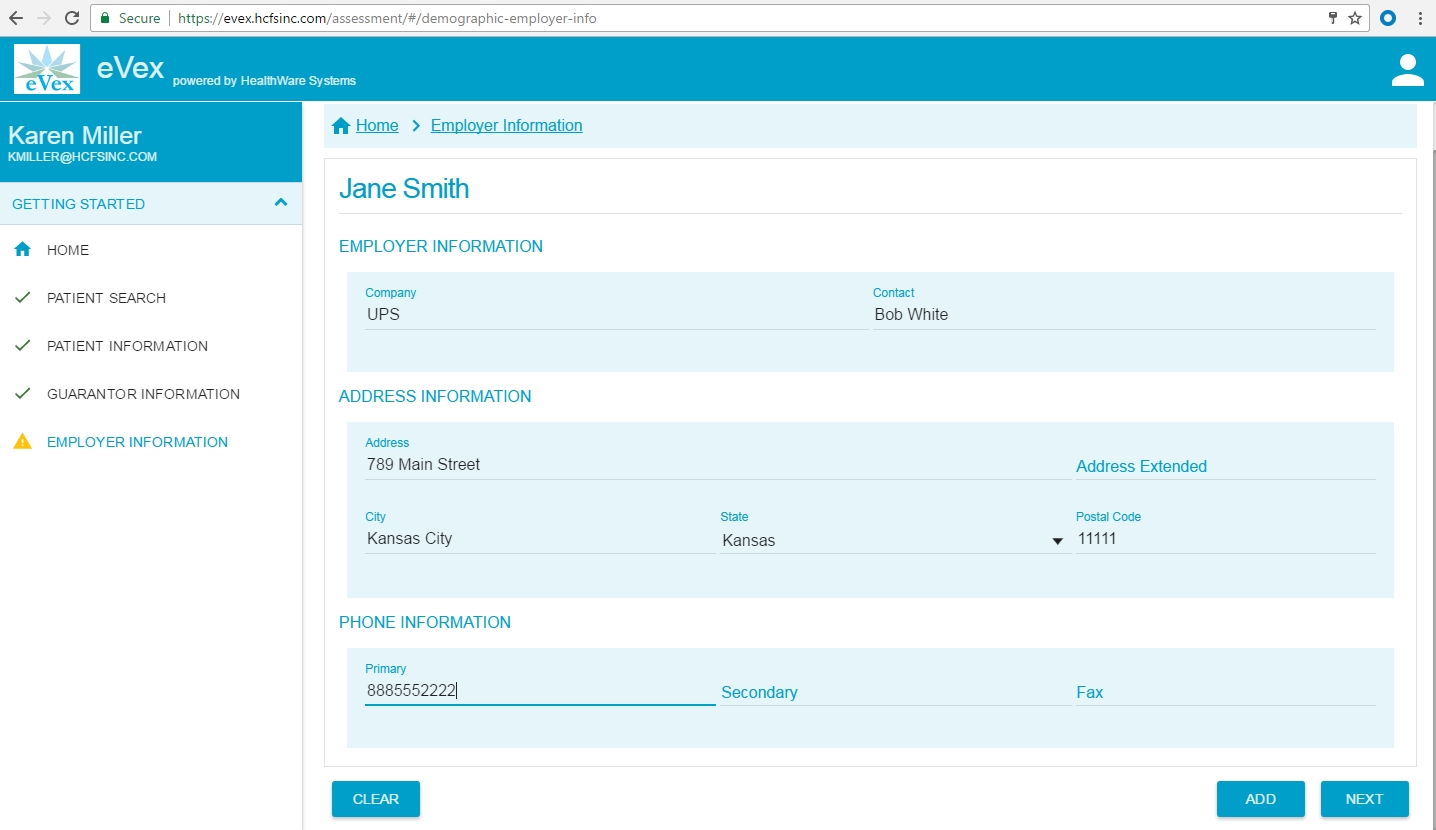Viewport: 1436px width, 830px height.
Task: Click the eVex logo in header
Action: coord(47,69)
